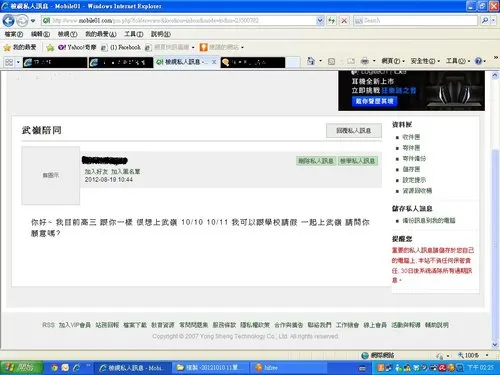The image size is (500, 375).
Task: Click the Home icon in command bar
Action: pyautogui.click(x=311, y=61)
